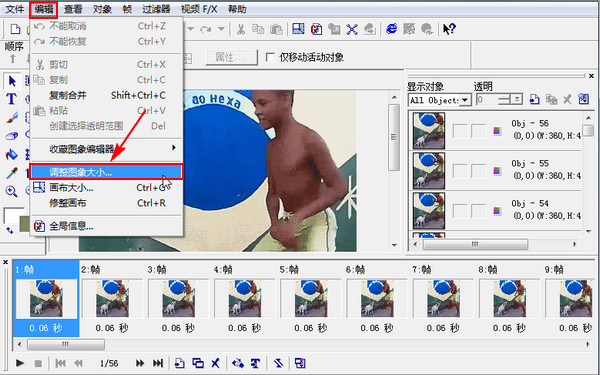Click the 属性... button

231,57
